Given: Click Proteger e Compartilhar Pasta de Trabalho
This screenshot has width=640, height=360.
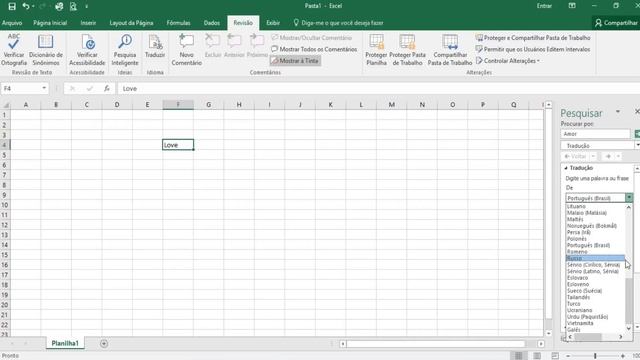Looking at the screenshot, I should click(533, 38).
